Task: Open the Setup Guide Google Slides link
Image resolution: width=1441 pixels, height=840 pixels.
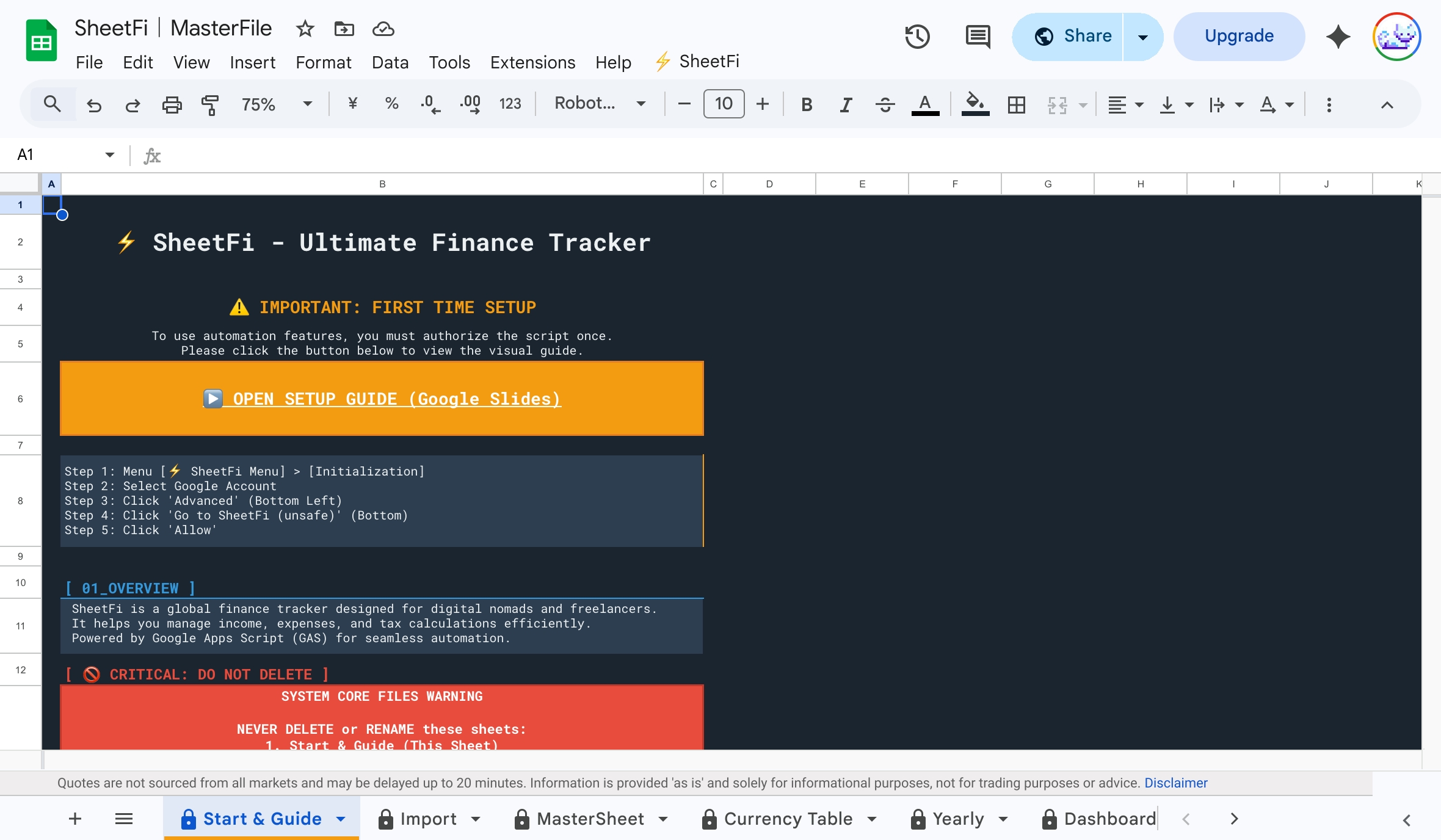Action: click(382, 399)
